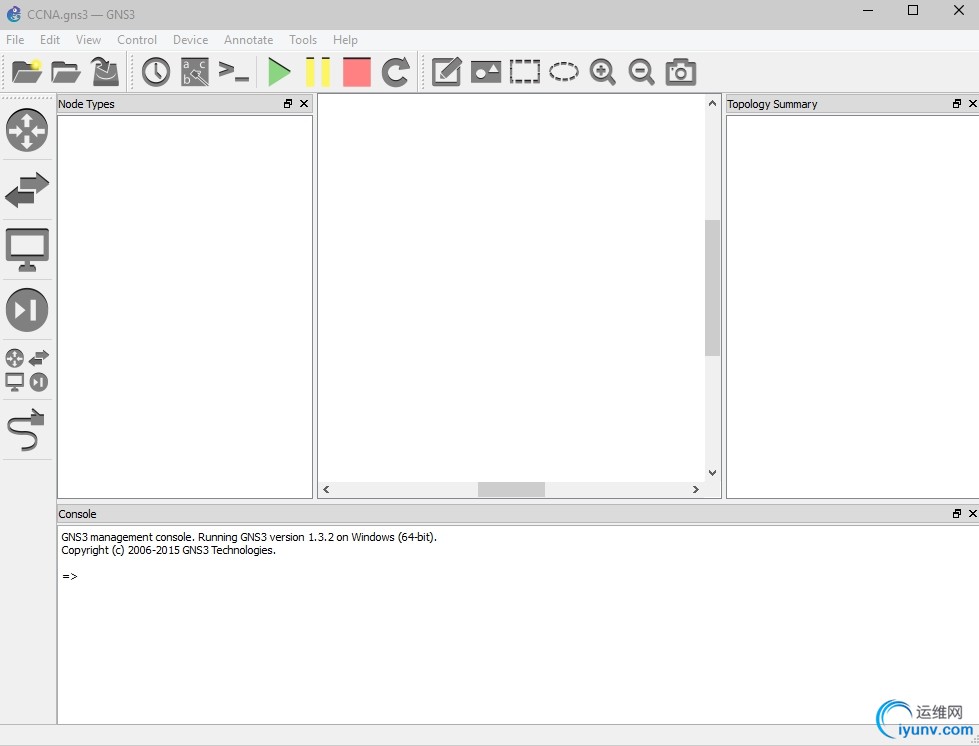Open the Annotate menu
The width and height of the screenshot is (979, 746).
click(x=248, y=39)
